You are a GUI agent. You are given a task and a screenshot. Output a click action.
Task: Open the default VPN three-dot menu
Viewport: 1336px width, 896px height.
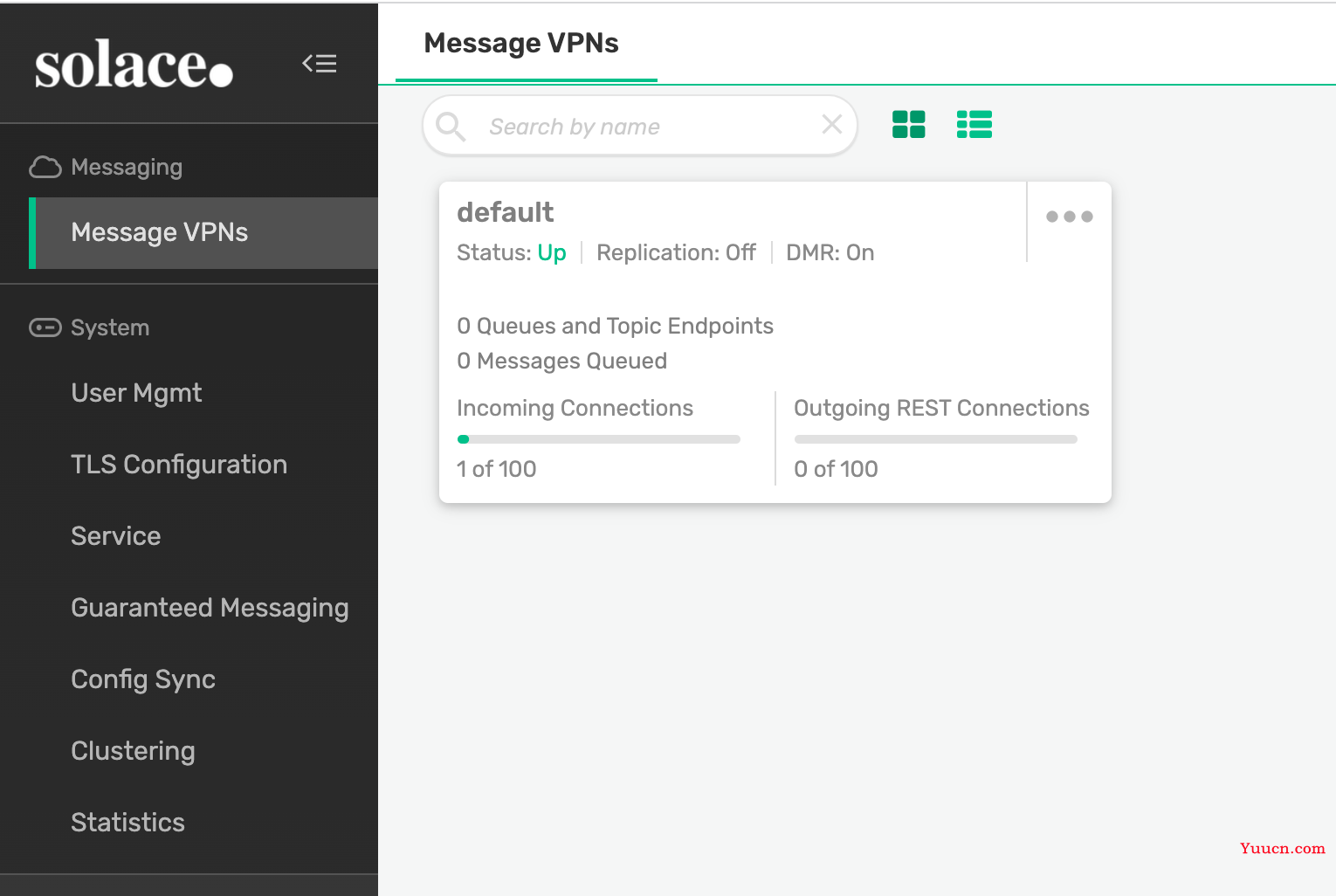coord(1070,217)
